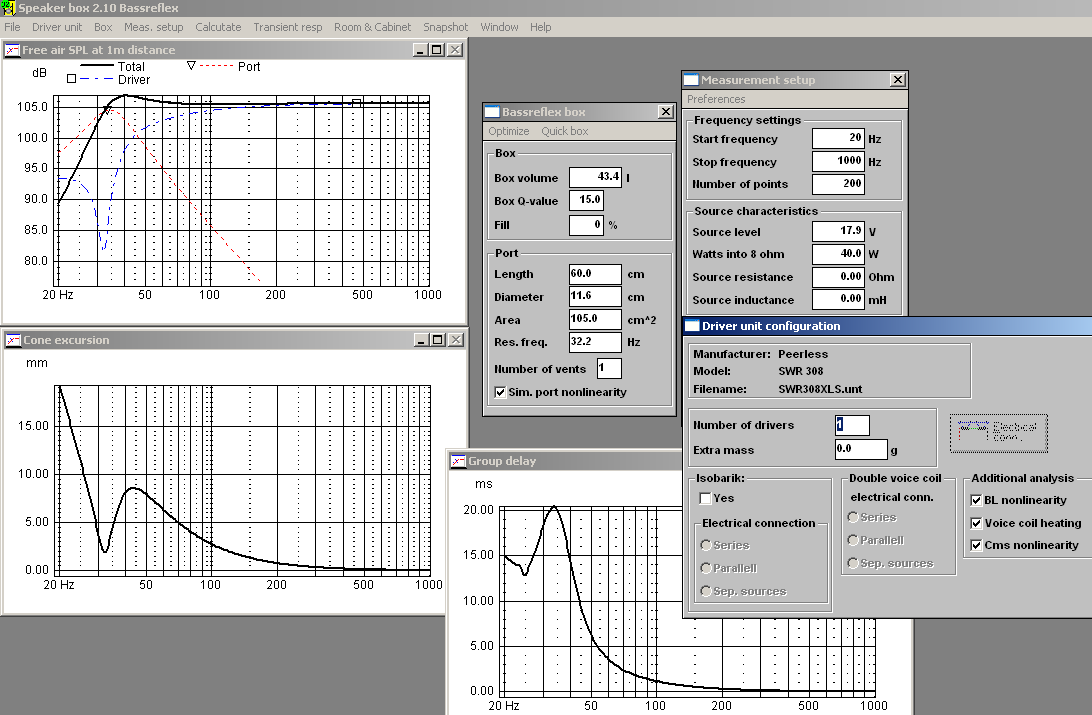Click the Group delay window icon
Viewport: 1092px width, 715px height.
(x=458, y=461)
